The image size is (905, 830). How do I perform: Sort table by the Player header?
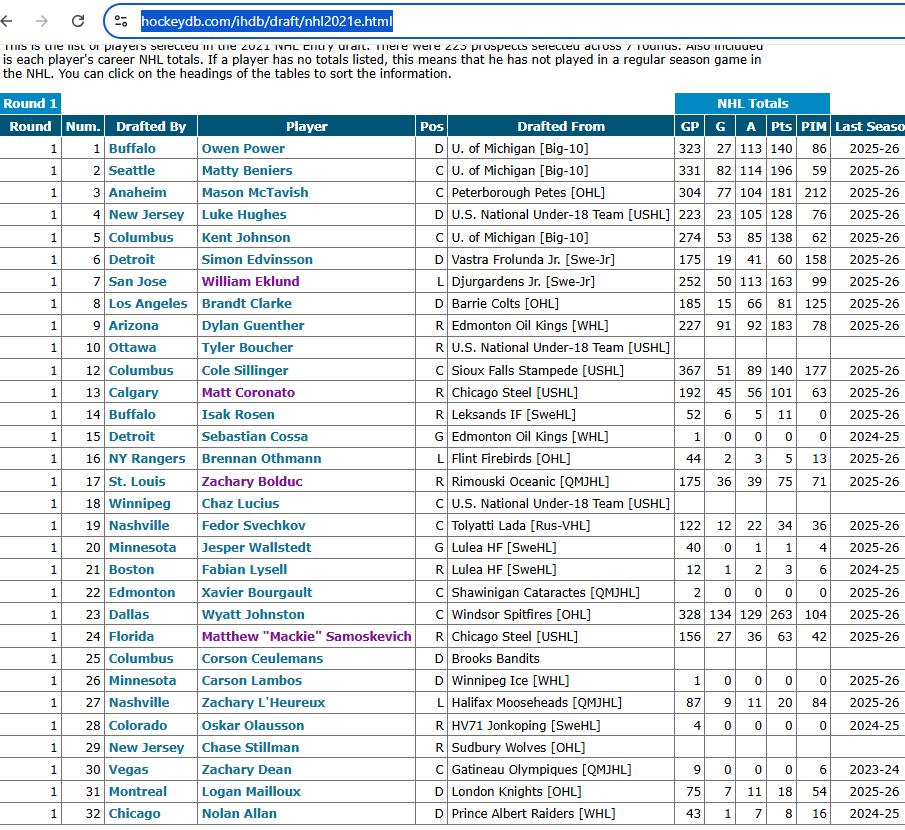pos(306,126)
